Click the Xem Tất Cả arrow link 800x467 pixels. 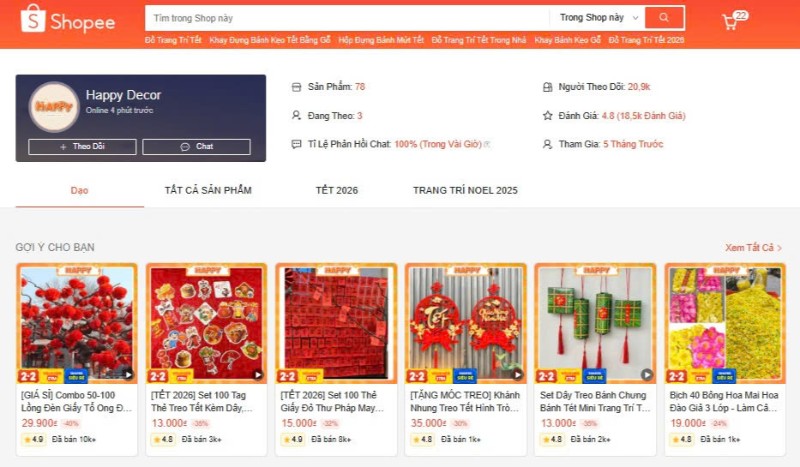[x=753, y=248]
